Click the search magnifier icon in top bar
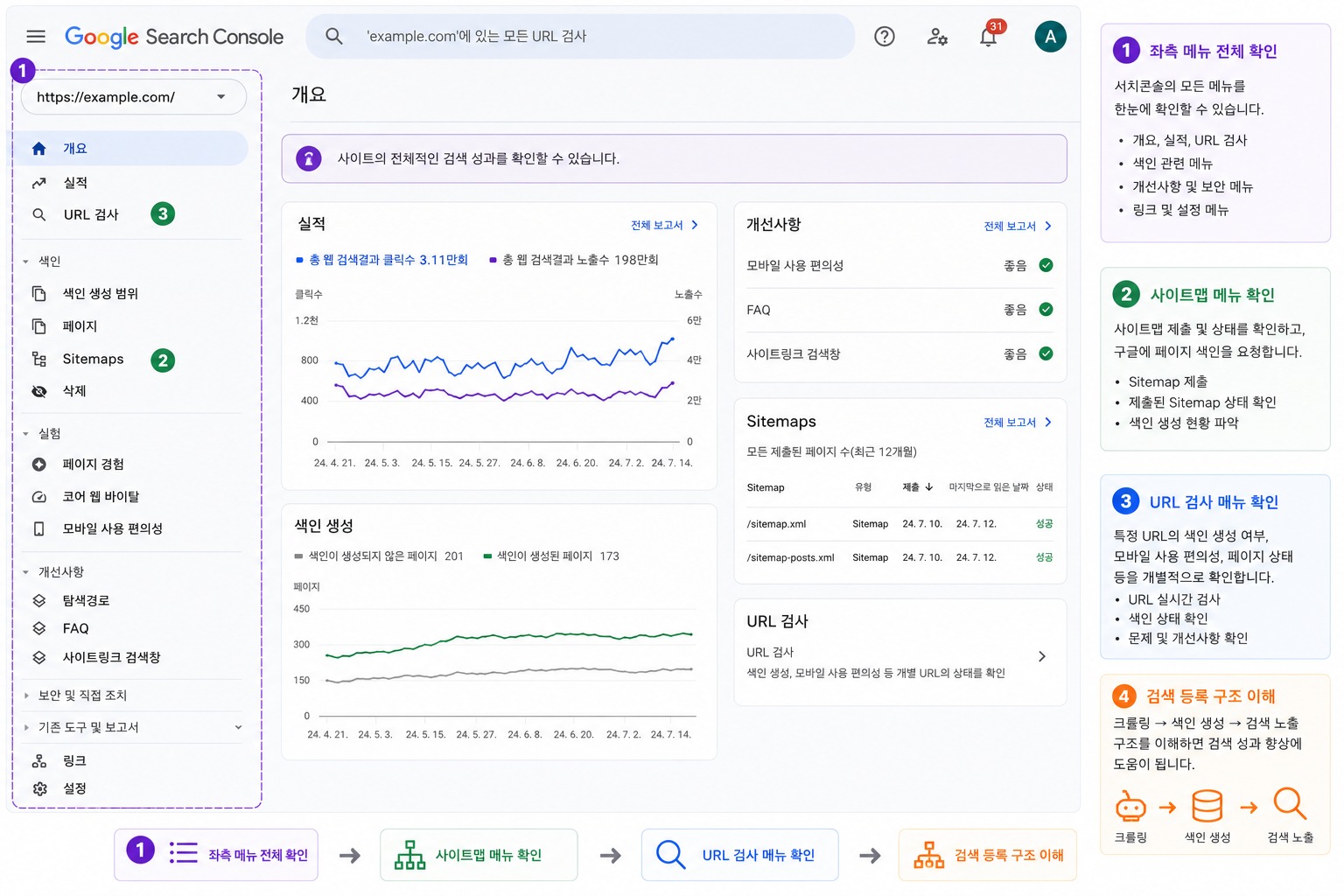This screenshot has height=896, width=1344. pos(333,36)
